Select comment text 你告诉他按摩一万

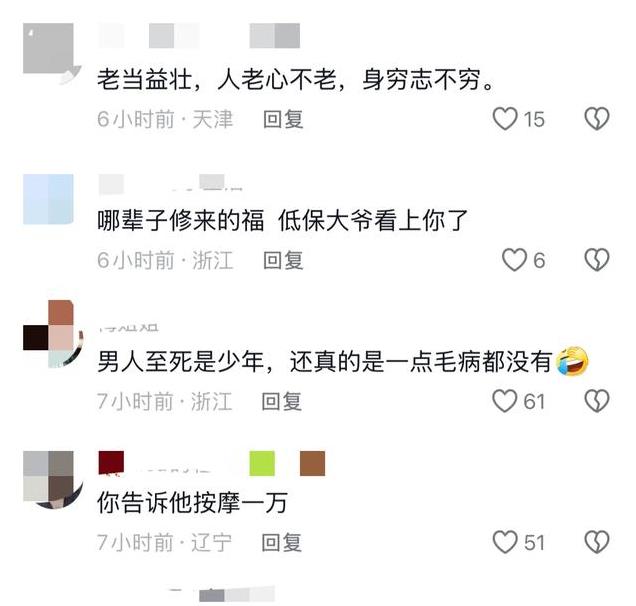[x=192, y=503]
